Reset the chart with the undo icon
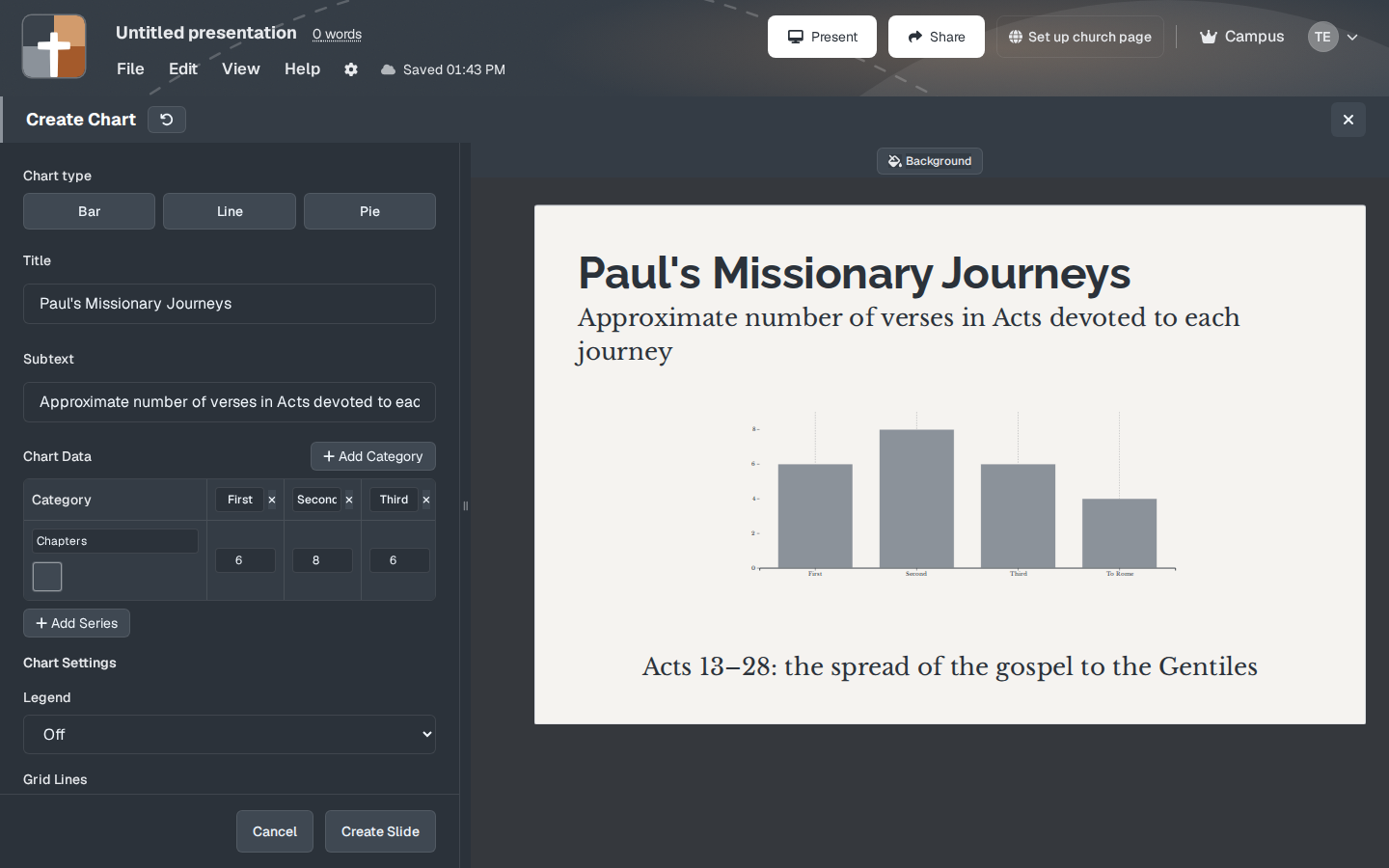Image resolution: width=1389 pixels, height=868 pixels. [167, 120]
